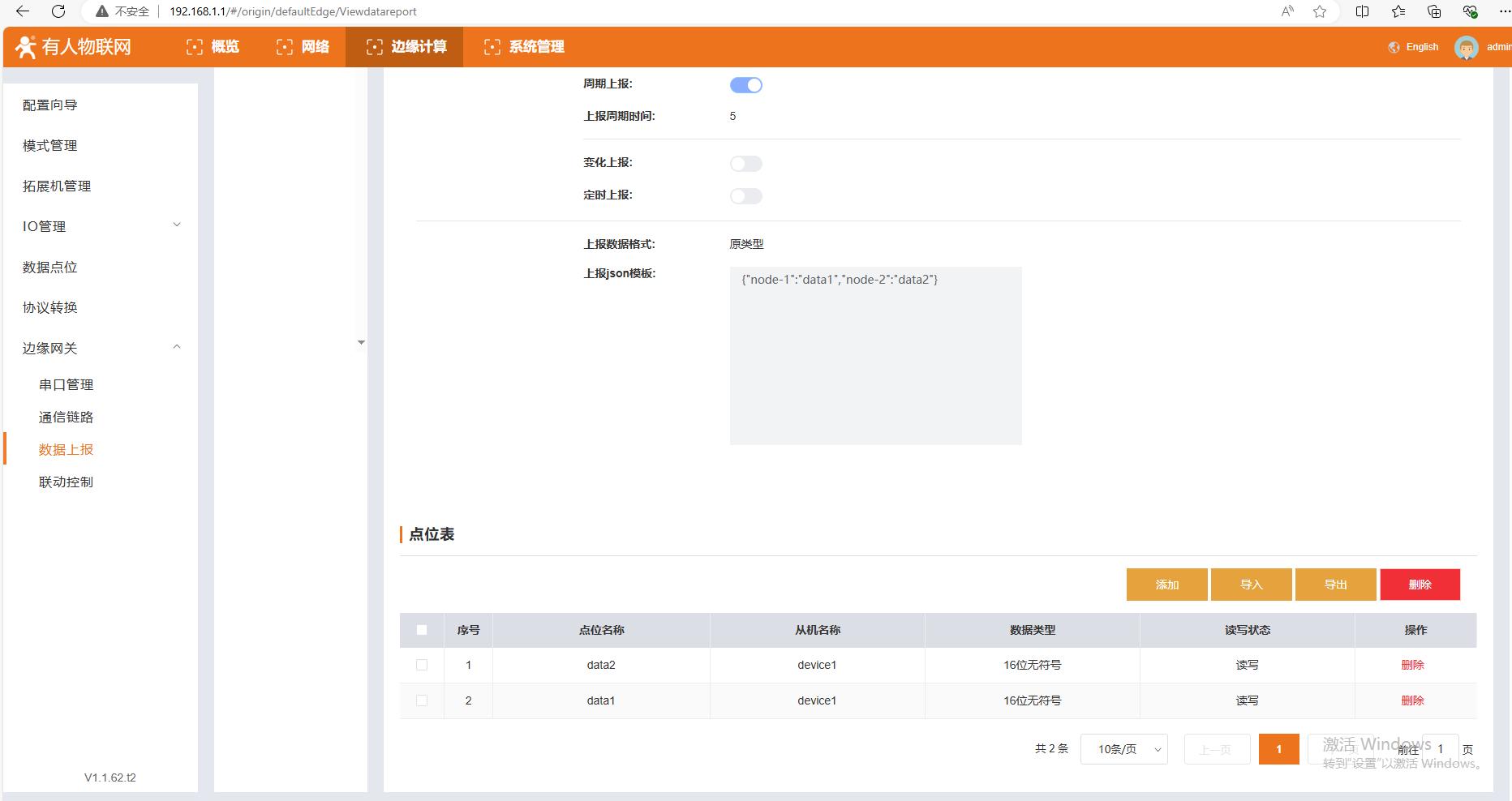1512x801 pixels.
Task: Enable the 变化上报 toggle switch
Action: (x=745, y=164)
